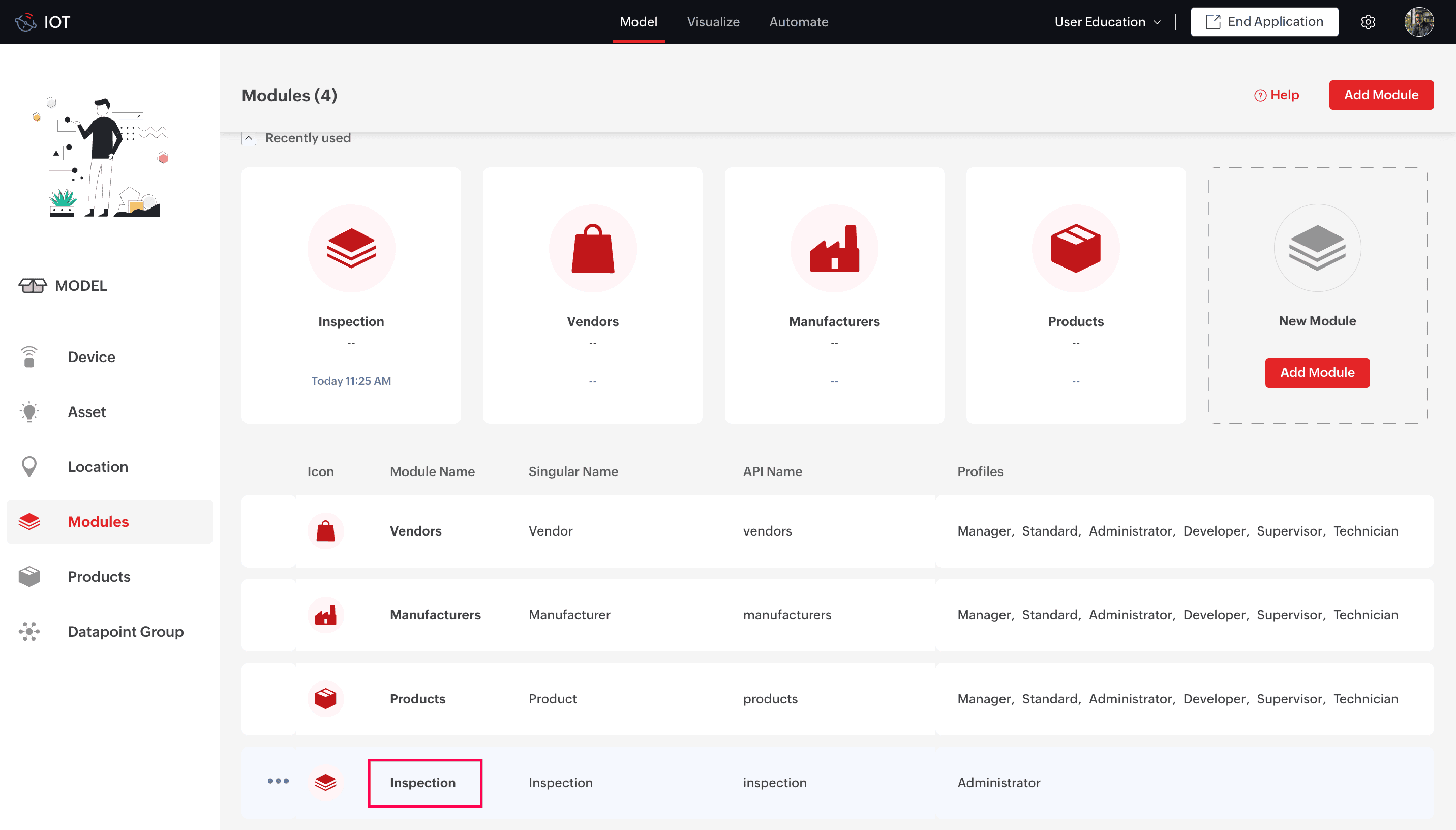Viewport: 1456px width, 830px height.
Task: Switch to the Automate tab
Action: pyautogui.click(x=798, y=22)
